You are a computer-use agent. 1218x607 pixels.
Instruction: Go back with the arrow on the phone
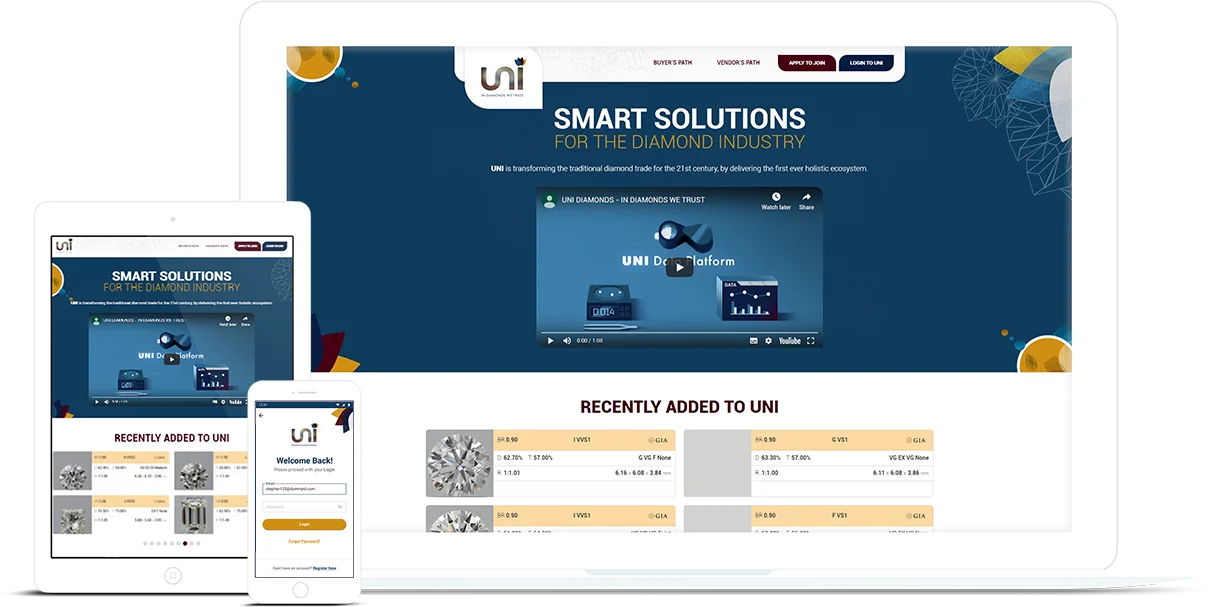[261, 415]
